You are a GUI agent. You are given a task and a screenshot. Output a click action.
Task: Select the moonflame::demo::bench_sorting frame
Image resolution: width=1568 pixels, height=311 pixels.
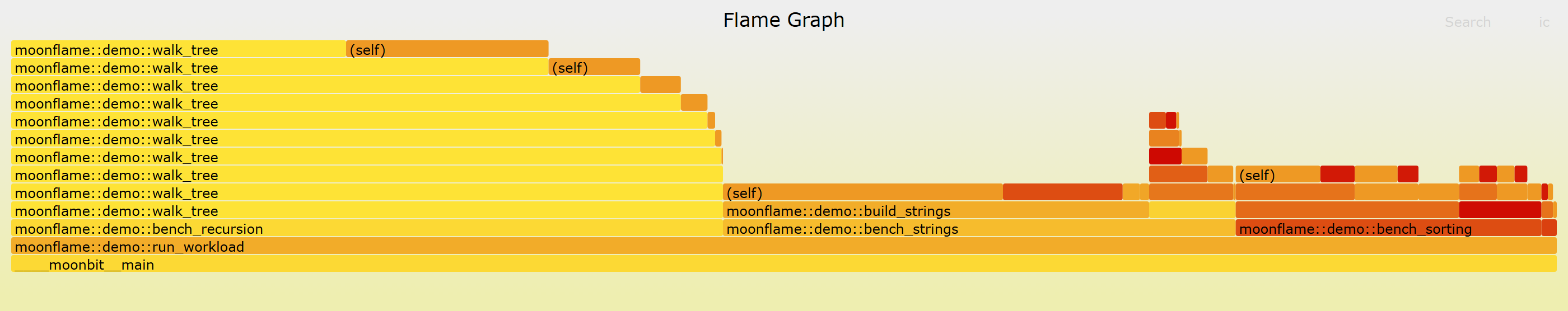pyautogui.click(x=1388, y=228)
